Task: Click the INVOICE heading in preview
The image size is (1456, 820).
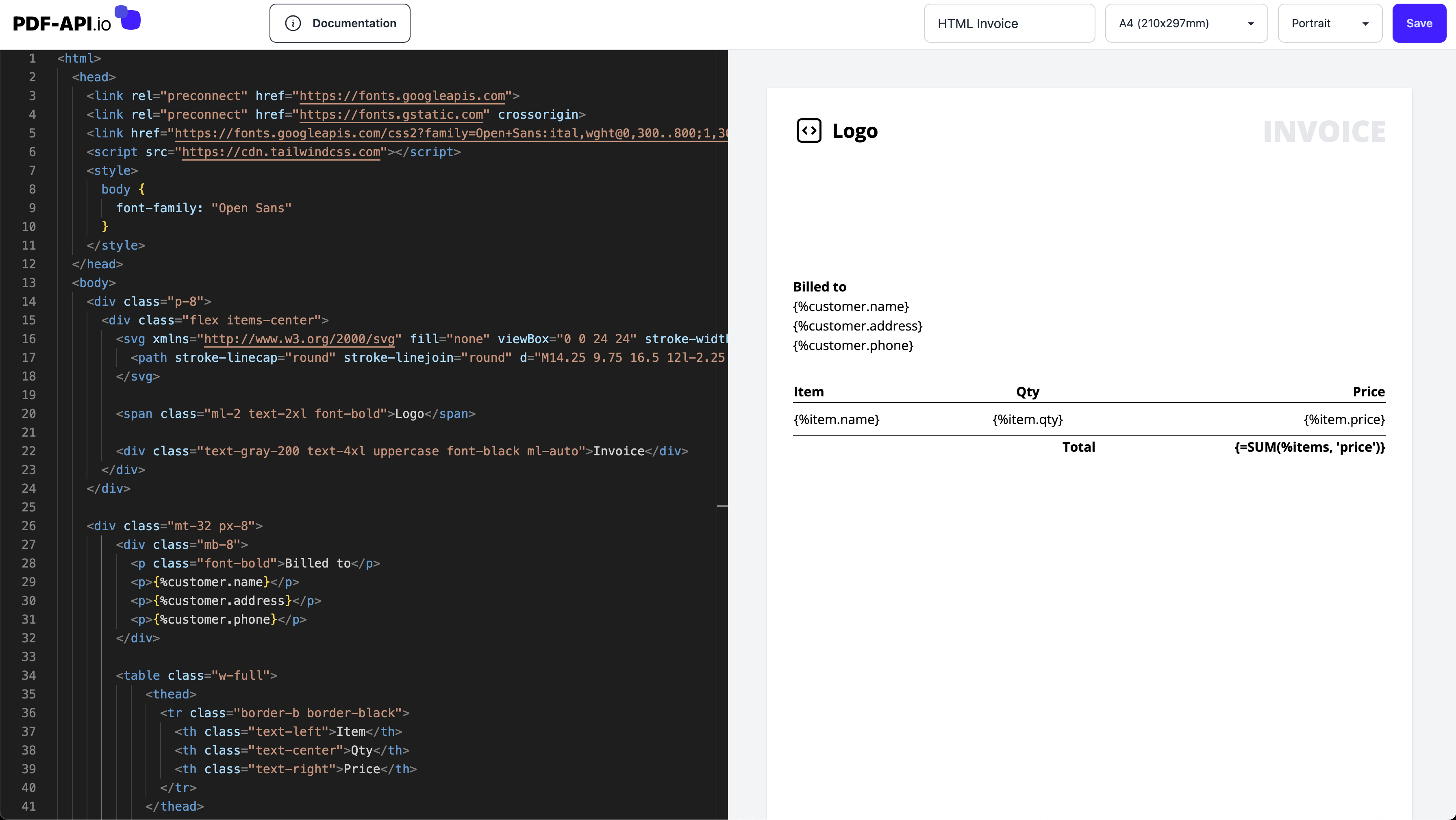Action: [x=1324, y=132]
